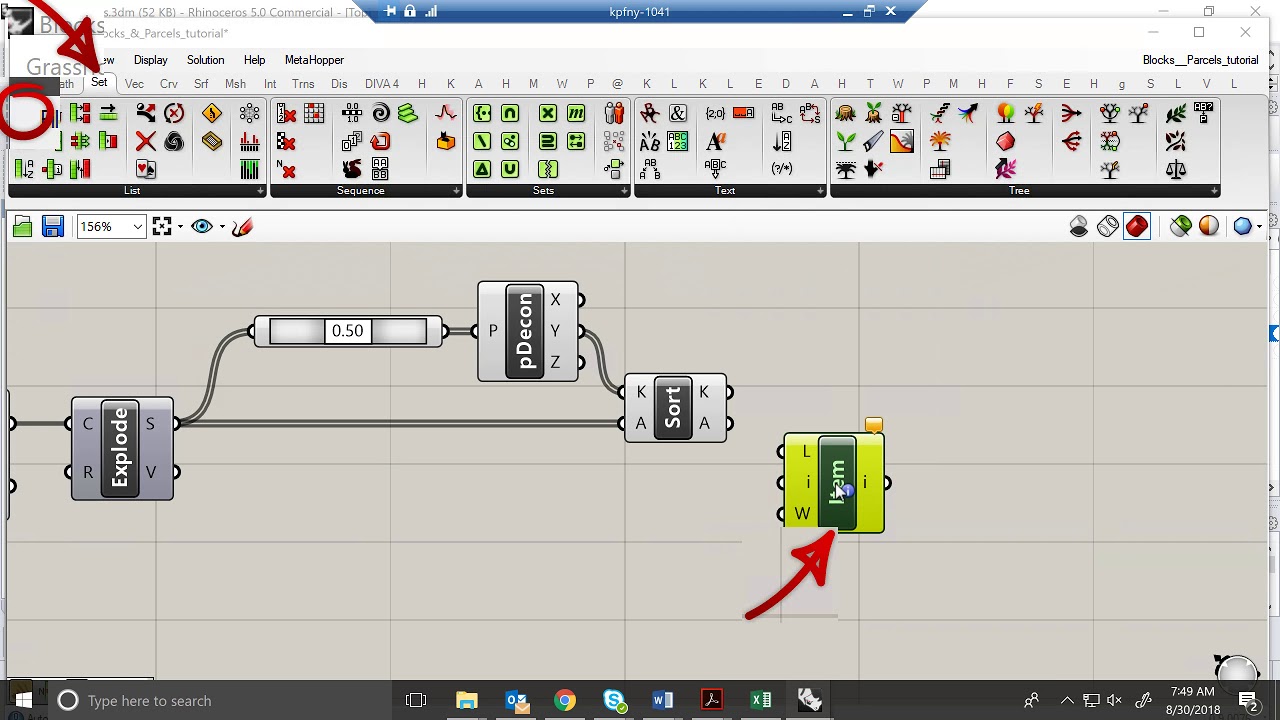Image resolution: width=1280 pixels, height=720 pixels.
Task: Switch to wireframe preview mode
Action: [x=1108, y=227]
